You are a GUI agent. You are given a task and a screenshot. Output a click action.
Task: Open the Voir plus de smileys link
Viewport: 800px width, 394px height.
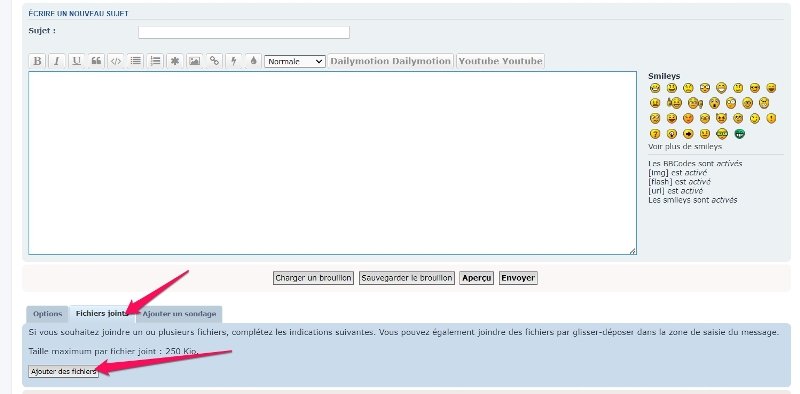point(685,146)
